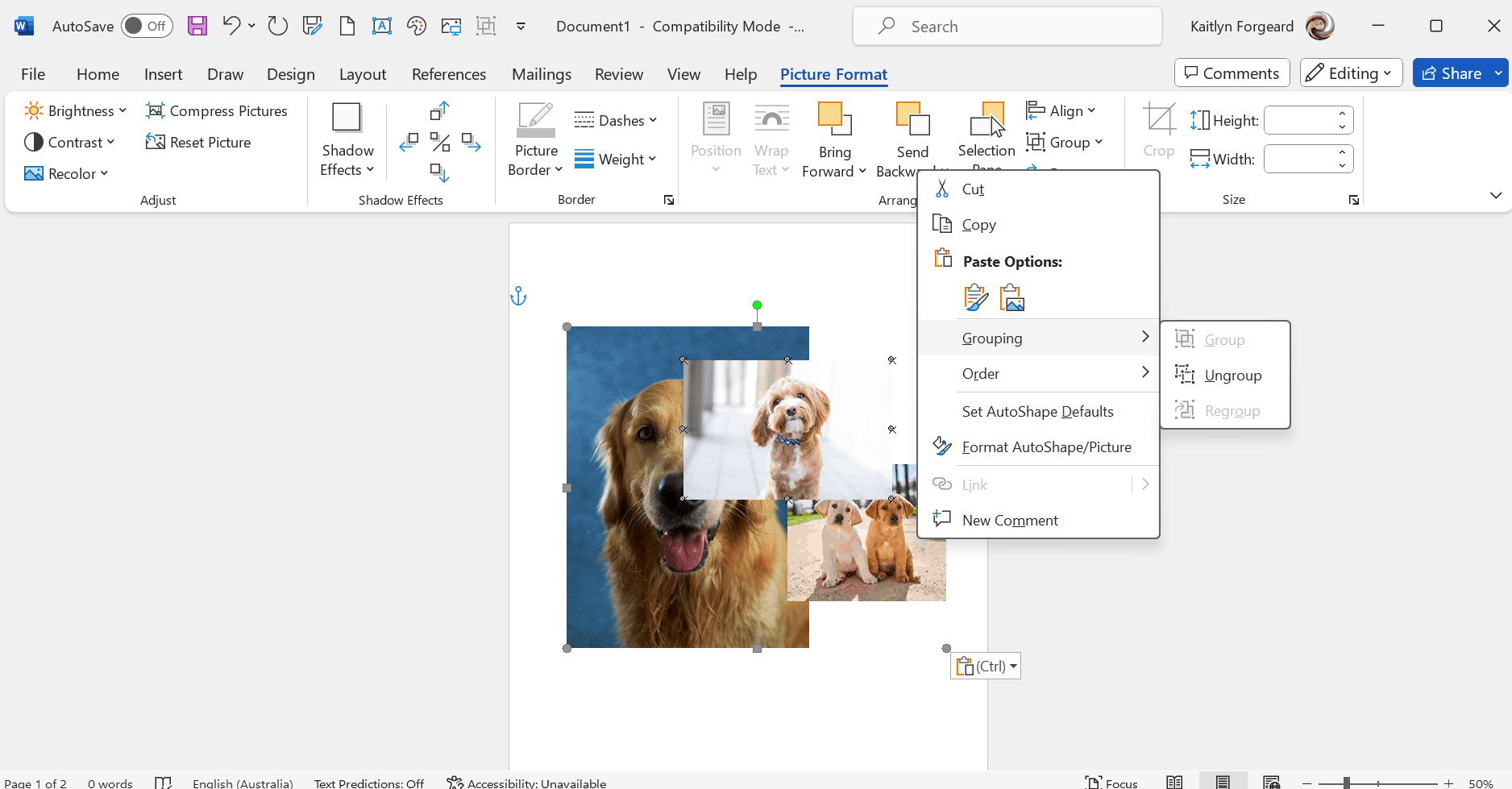Undo the last action

click(x=231, y=26)
